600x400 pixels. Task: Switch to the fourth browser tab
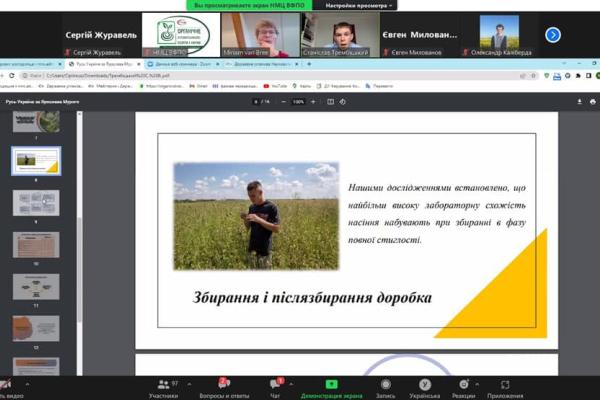tap(261, 64)
